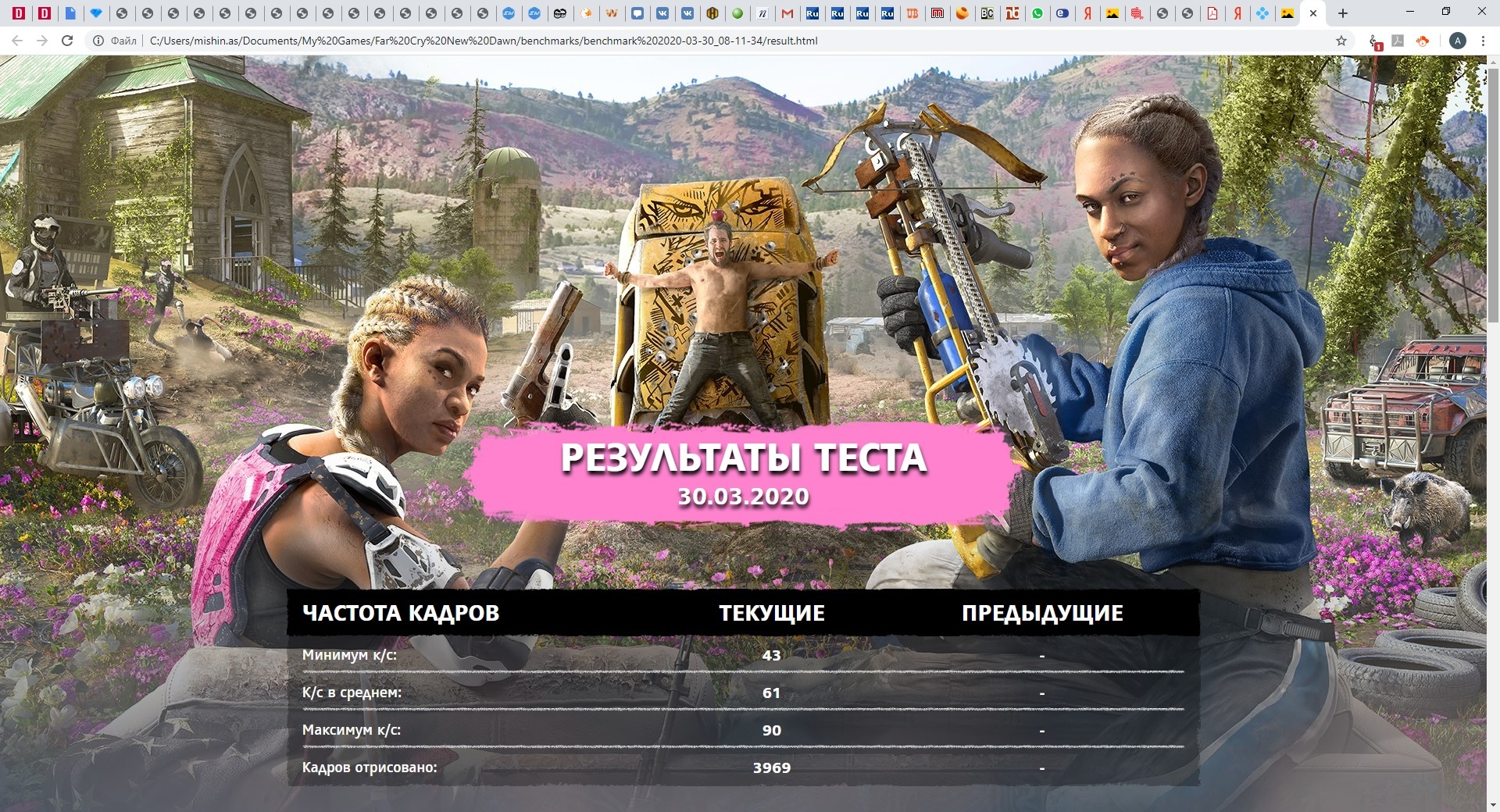Click the 'ПРЕДЫДУЩИЕ' column header
The height and width of the screenshot is (812, 1500).
click(1042, 613)
